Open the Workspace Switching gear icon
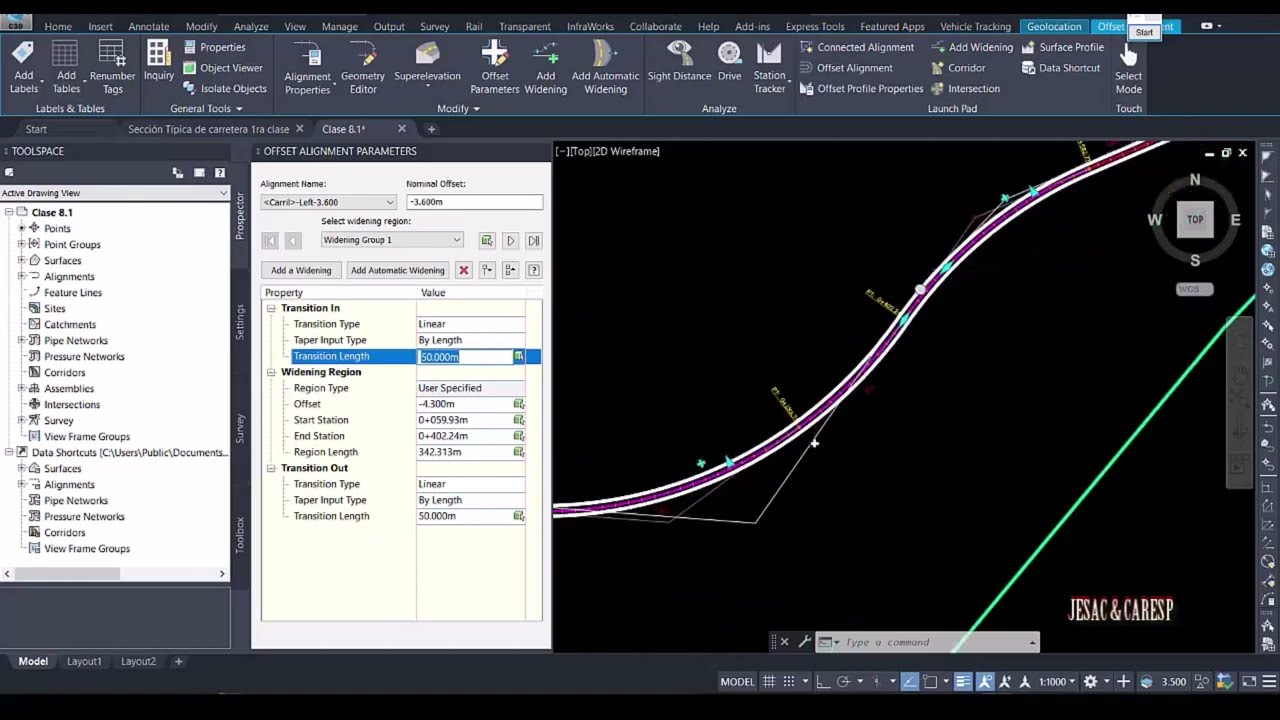The height and width of the screenshot is (720, 1280). [1091, 682]
